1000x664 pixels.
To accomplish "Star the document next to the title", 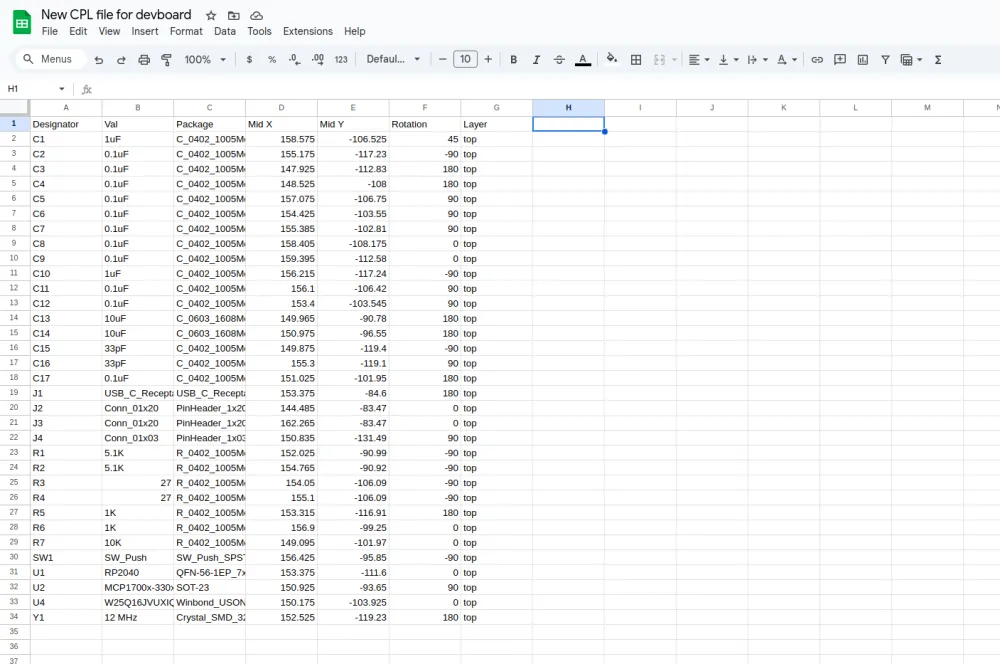I will pyautogui.click(x=210, y=16).
